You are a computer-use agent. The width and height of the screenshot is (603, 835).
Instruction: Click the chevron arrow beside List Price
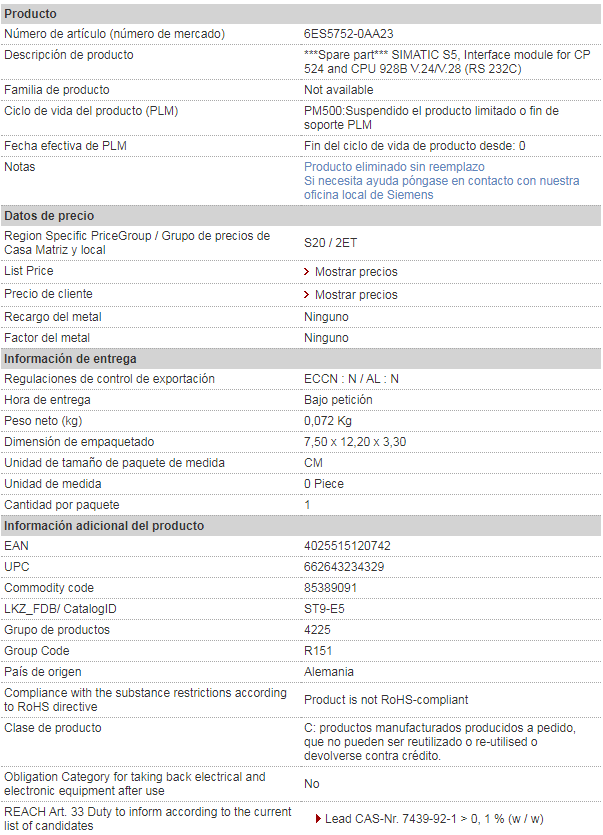pyautogui.click(x=307, y=272)
